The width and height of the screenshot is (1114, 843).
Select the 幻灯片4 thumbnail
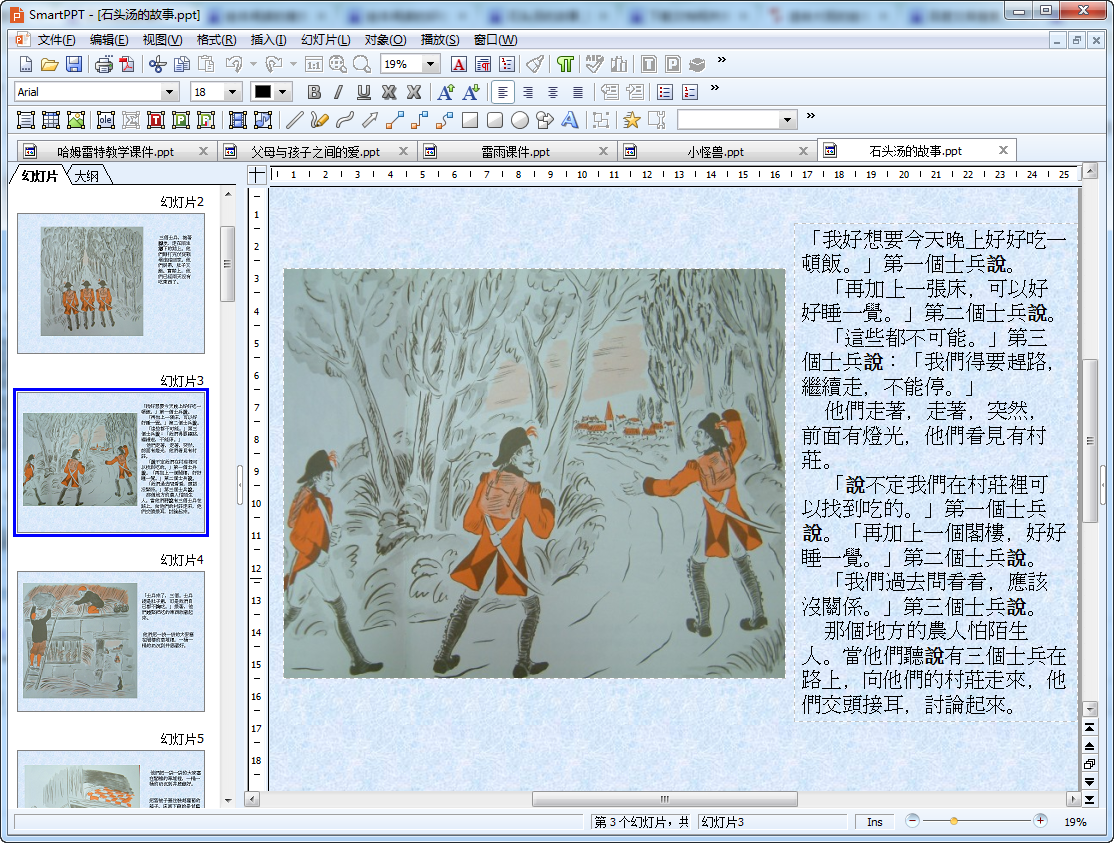[111, 641]
